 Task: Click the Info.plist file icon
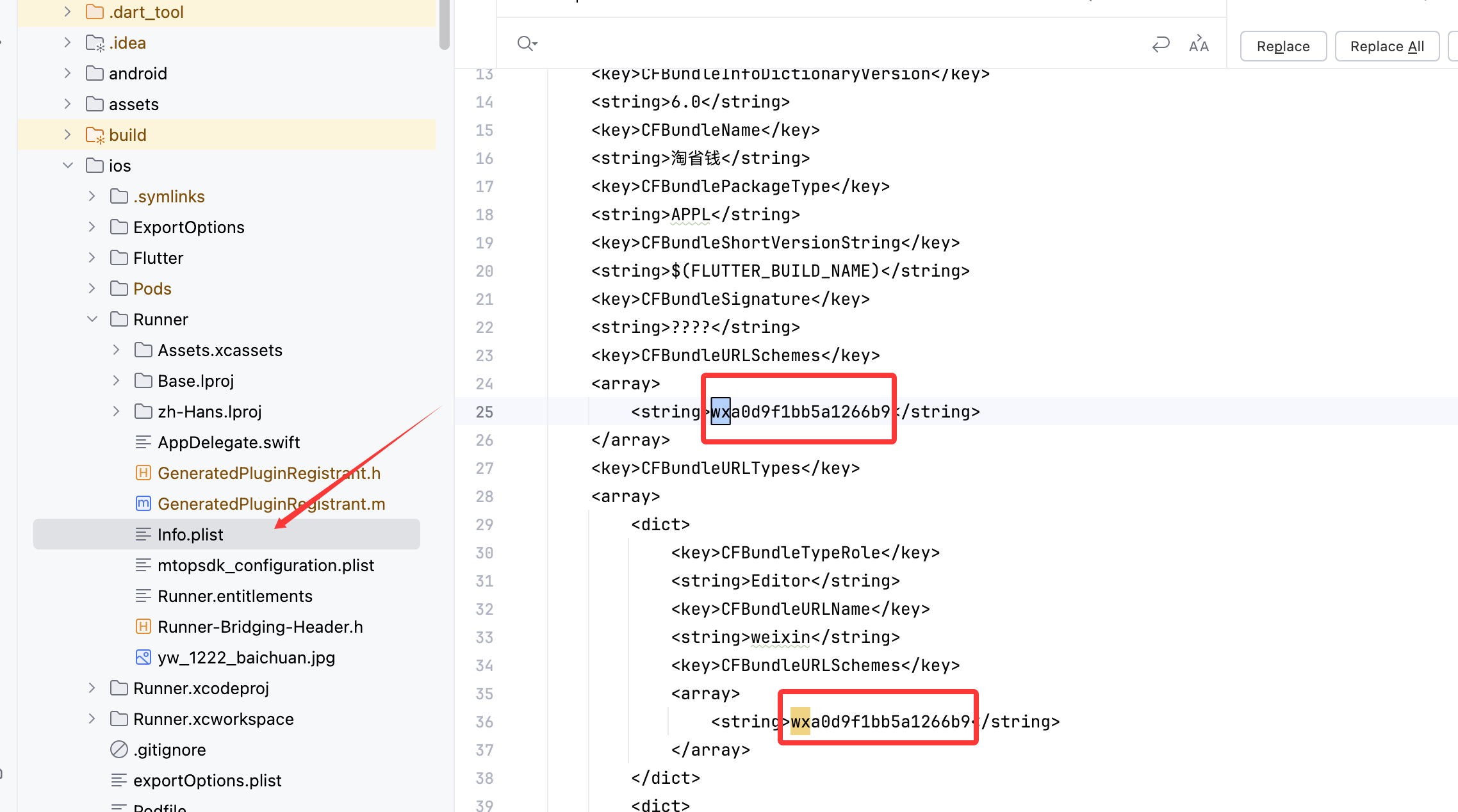click(143, 534)
